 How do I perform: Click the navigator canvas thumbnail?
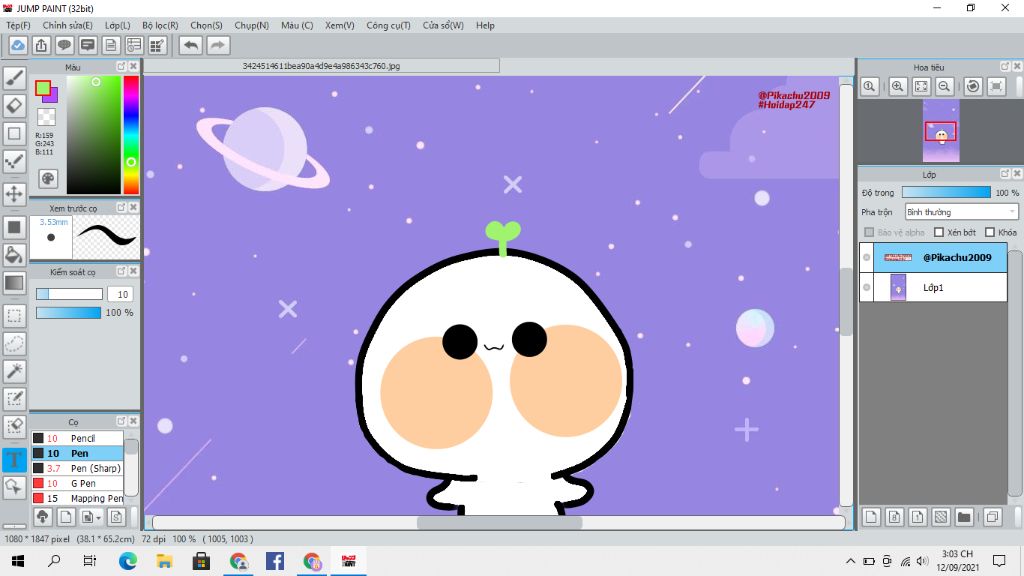point(941,131)
